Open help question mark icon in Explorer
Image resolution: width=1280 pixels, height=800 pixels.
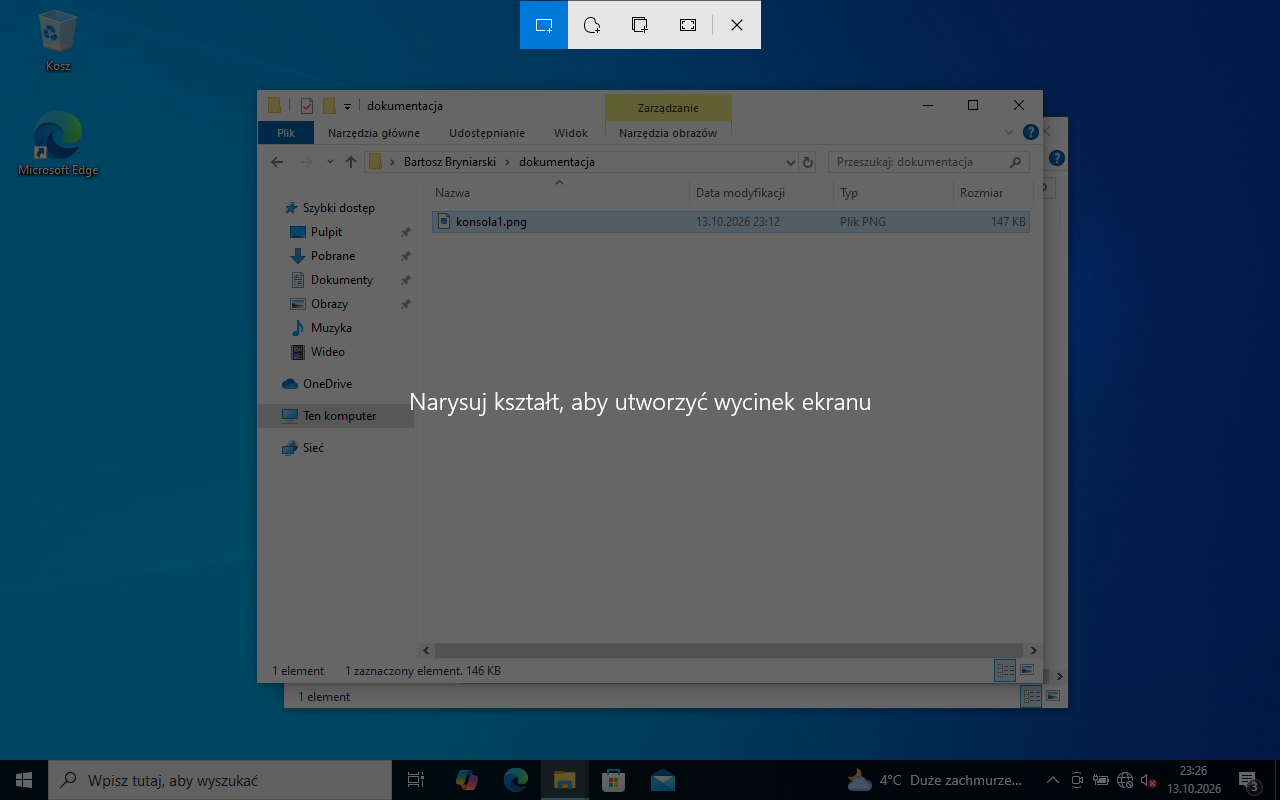point(1030,132)
